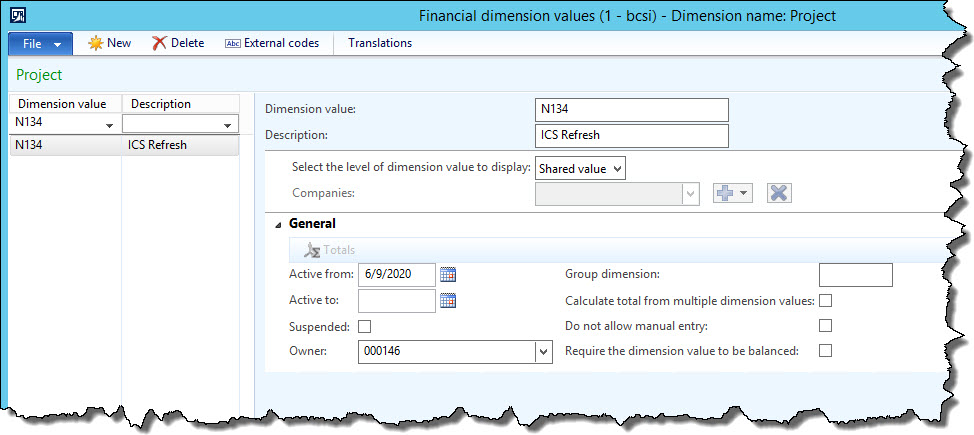Click the application icon in title bar
Screen dimensions: 974x435
point(18,15)
